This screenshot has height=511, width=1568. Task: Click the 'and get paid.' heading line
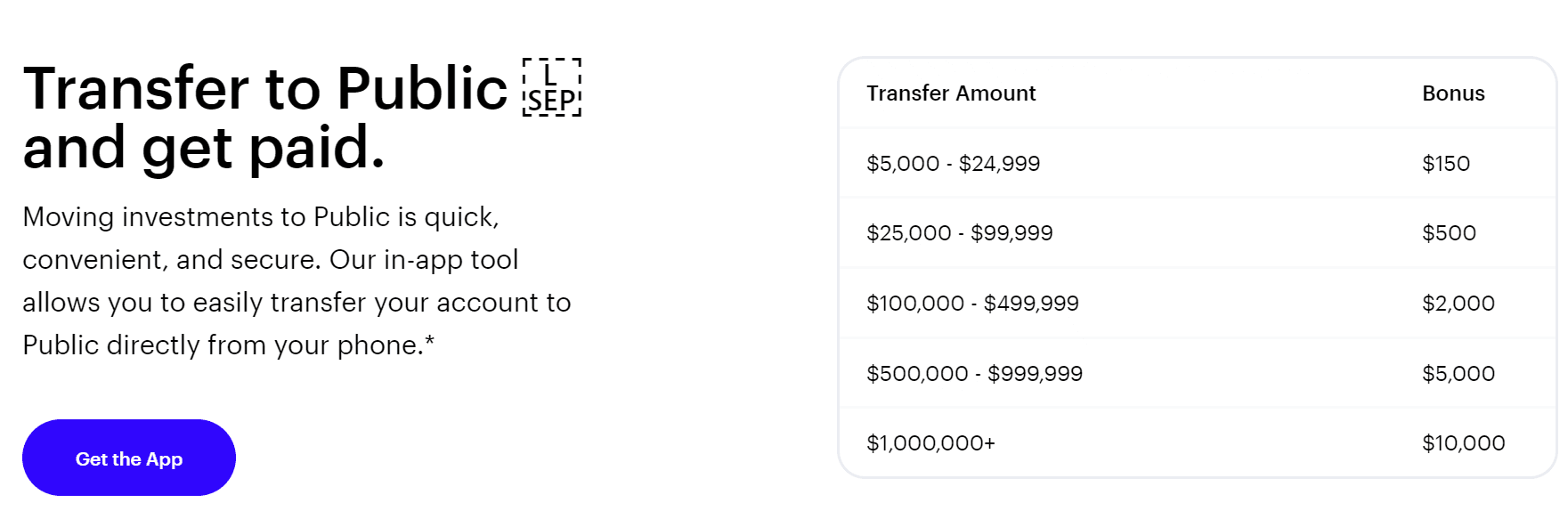[204, 148]
